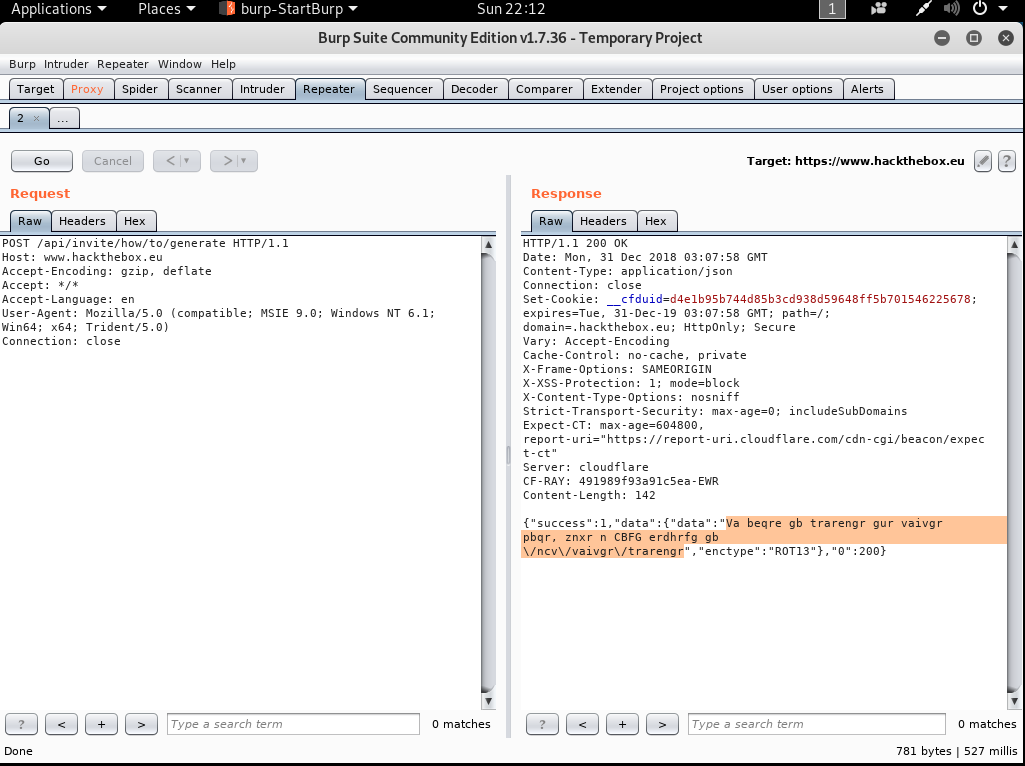Screen dimensions: 1025x766
Task: Click the pencil icon to edit target
Action: pyautogui.click(x=983, y=161)
